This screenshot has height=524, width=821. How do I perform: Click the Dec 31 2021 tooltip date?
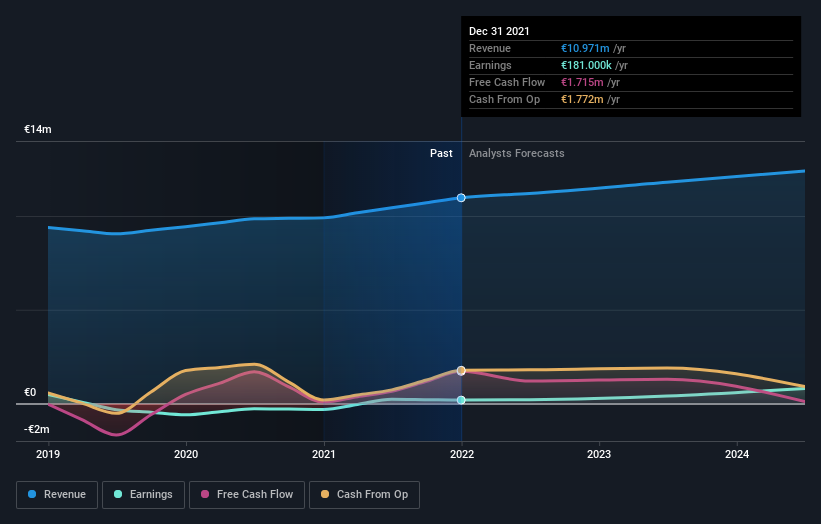click(x=499, y=31)
